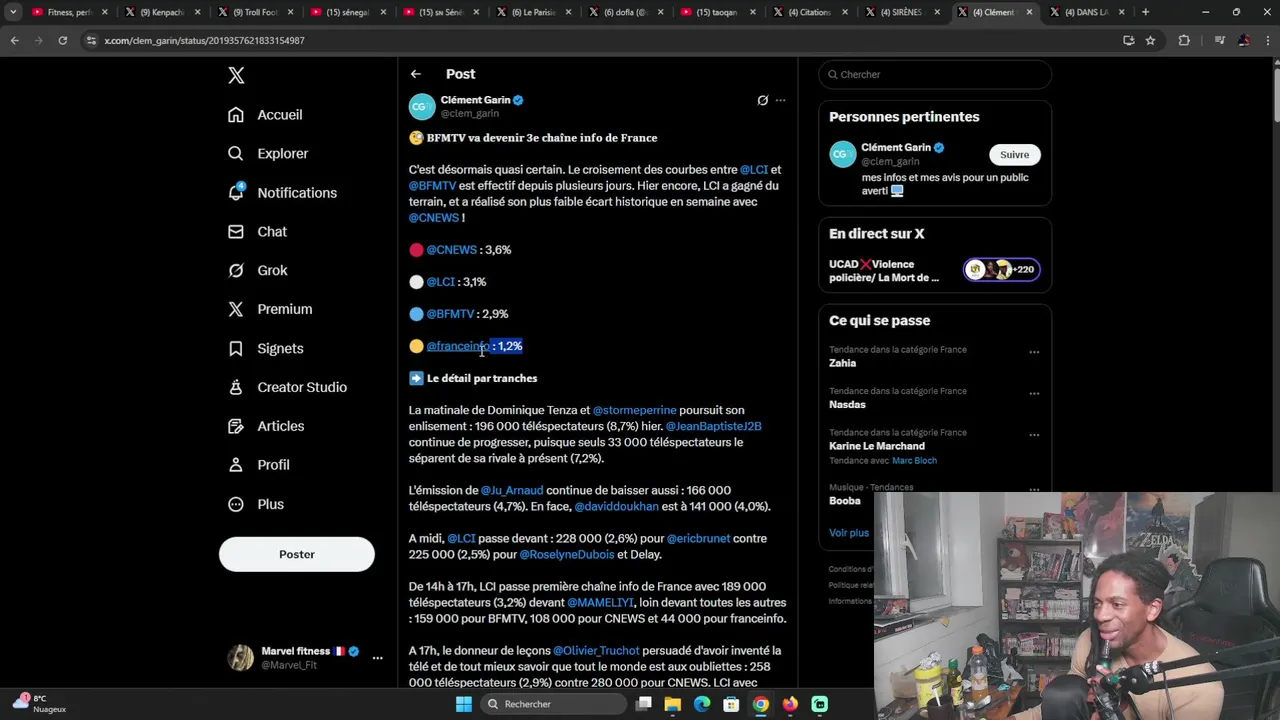Open @daviddoukhan mention link
Viewport: 1280px width, 720px height.
pos(616,506)
